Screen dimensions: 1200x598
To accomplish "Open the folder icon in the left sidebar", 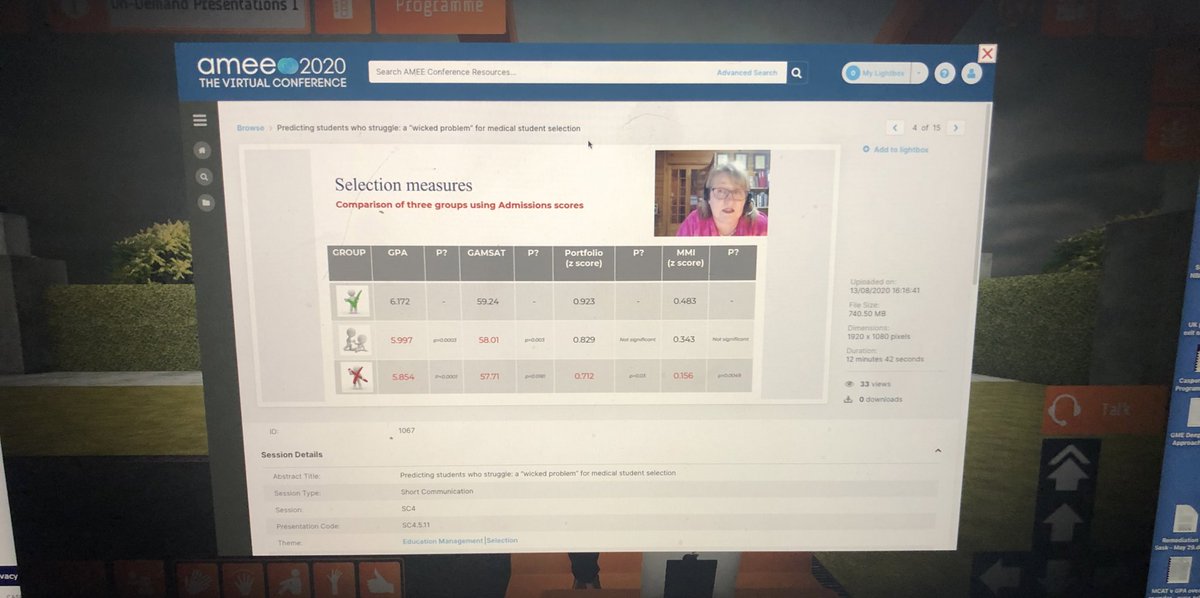I will (205, 202).
